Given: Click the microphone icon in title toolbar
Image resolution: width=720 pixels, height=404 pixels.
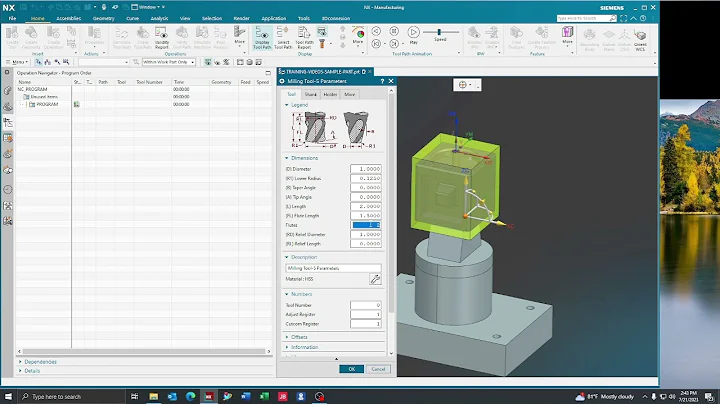Looking at the screenshot, I should pos(104,7).
